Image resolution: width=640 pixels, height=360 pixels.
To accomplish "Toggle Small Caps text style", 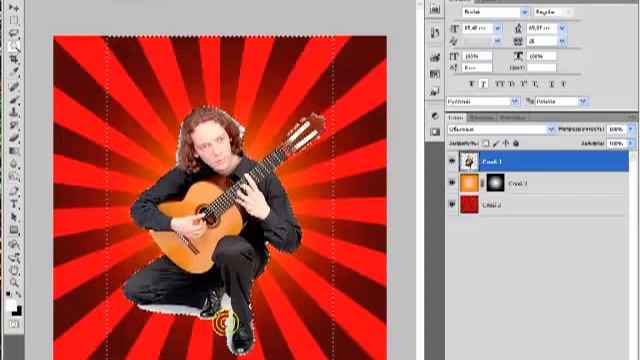I will [x=512, y=84].
